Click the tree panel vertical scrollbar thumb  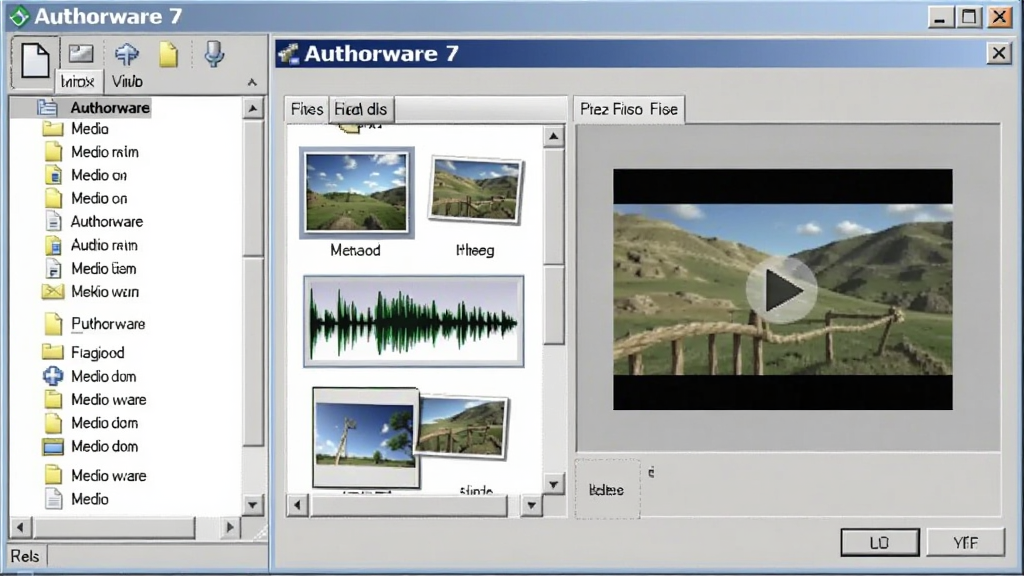(x=253, y=188)
